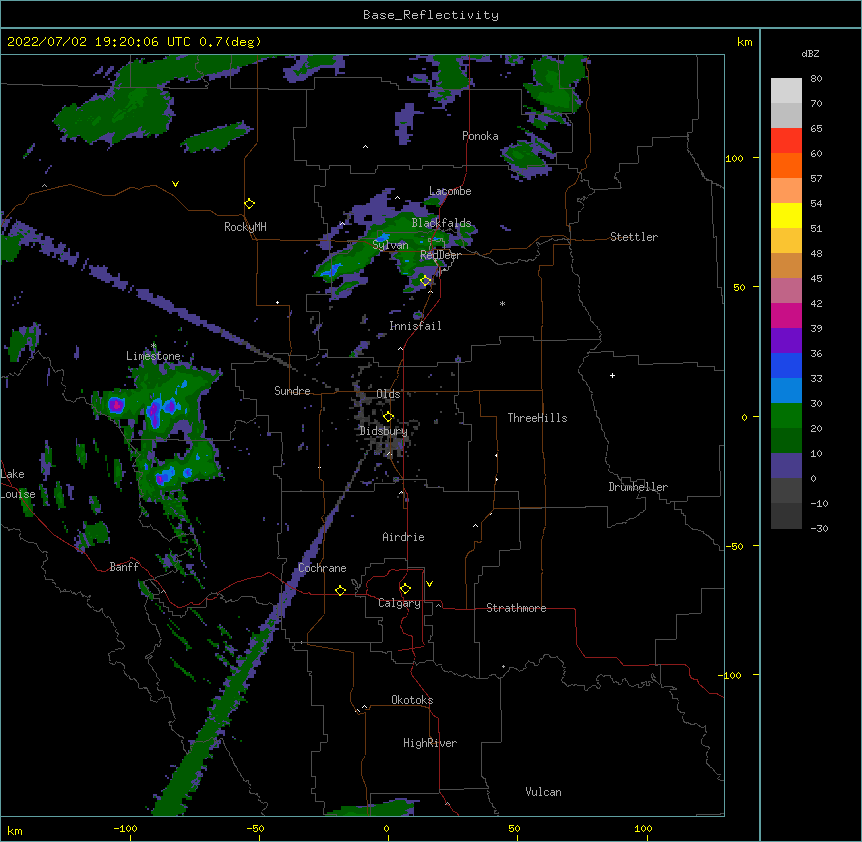The height and width of the screenshot is (842, 862).
Task: Click the white asterisk marker east of Innisfail
Action: [x=502, y=303]
